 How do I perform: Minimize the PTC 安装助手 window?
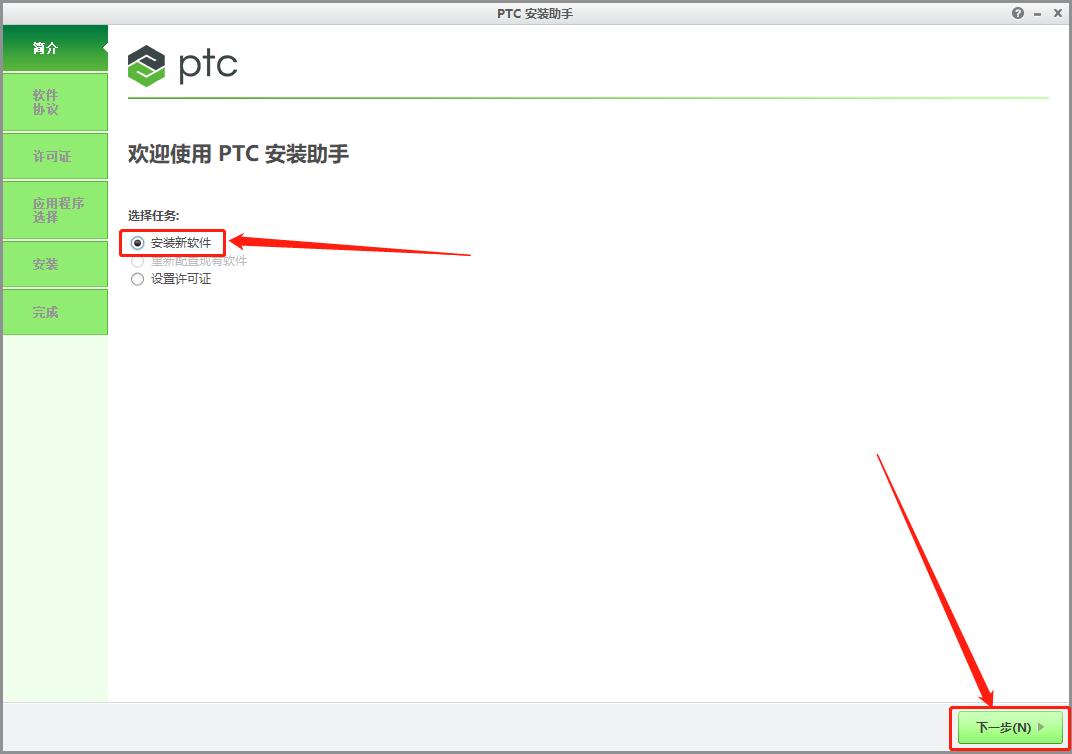[x=1037, y=14]
